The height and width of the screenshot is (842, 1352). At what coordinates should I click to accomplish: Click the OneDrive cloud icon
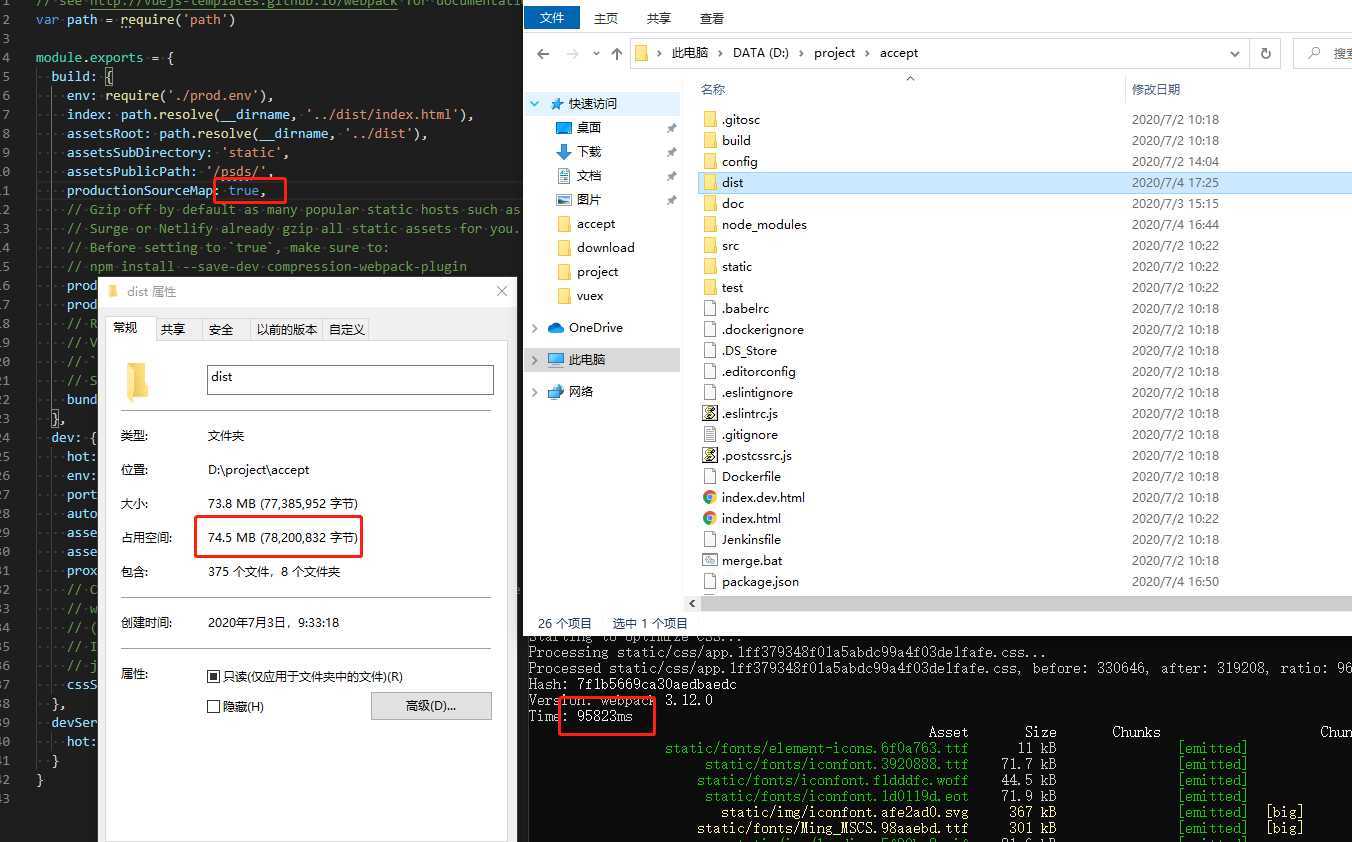pos(556,328)
